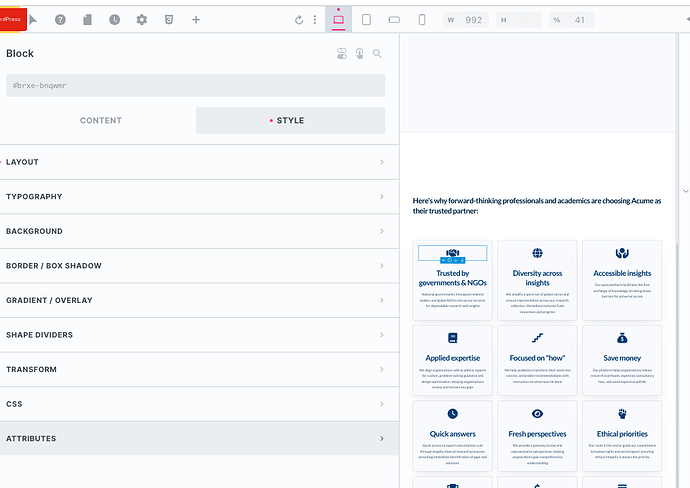This screenshot has height=488, width=690.
Task: Click the clock icon above Quick answers
Action: pyautogui.click(x=452, y=414)
